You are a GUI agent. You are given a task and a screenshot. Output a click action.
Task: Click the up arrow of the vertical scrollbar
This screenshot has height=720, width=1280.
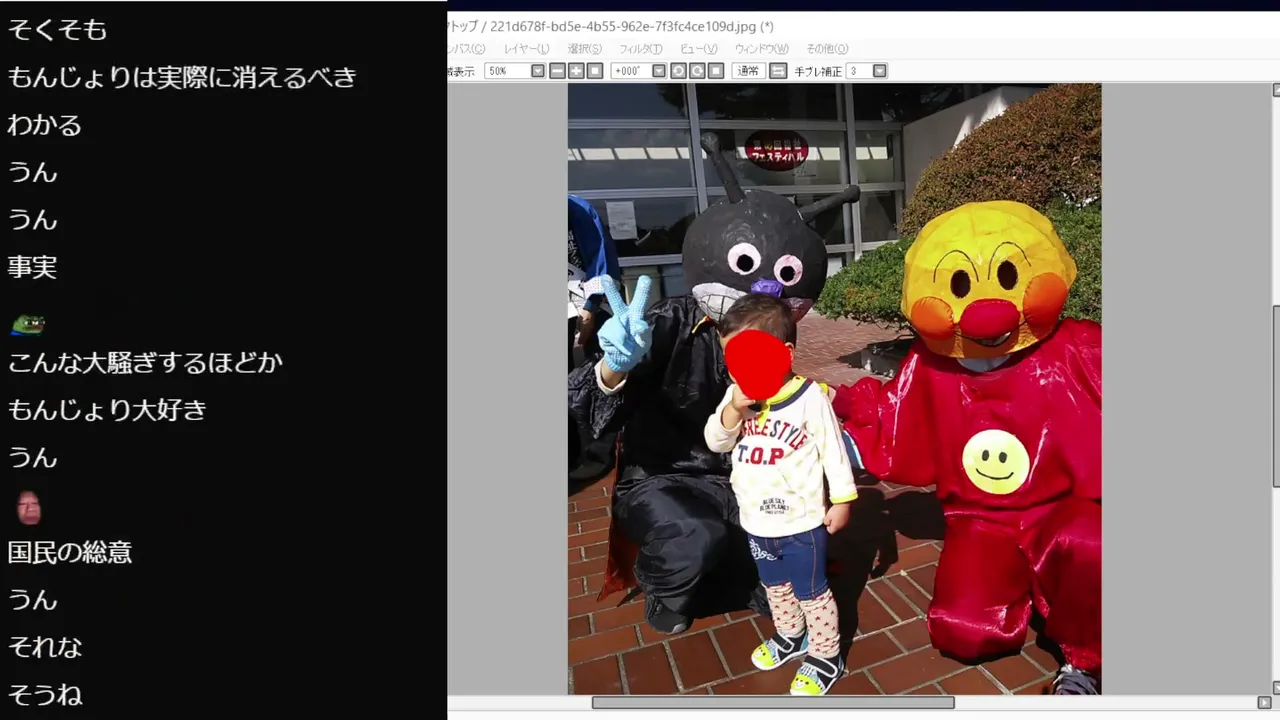tap(1276, 90)
